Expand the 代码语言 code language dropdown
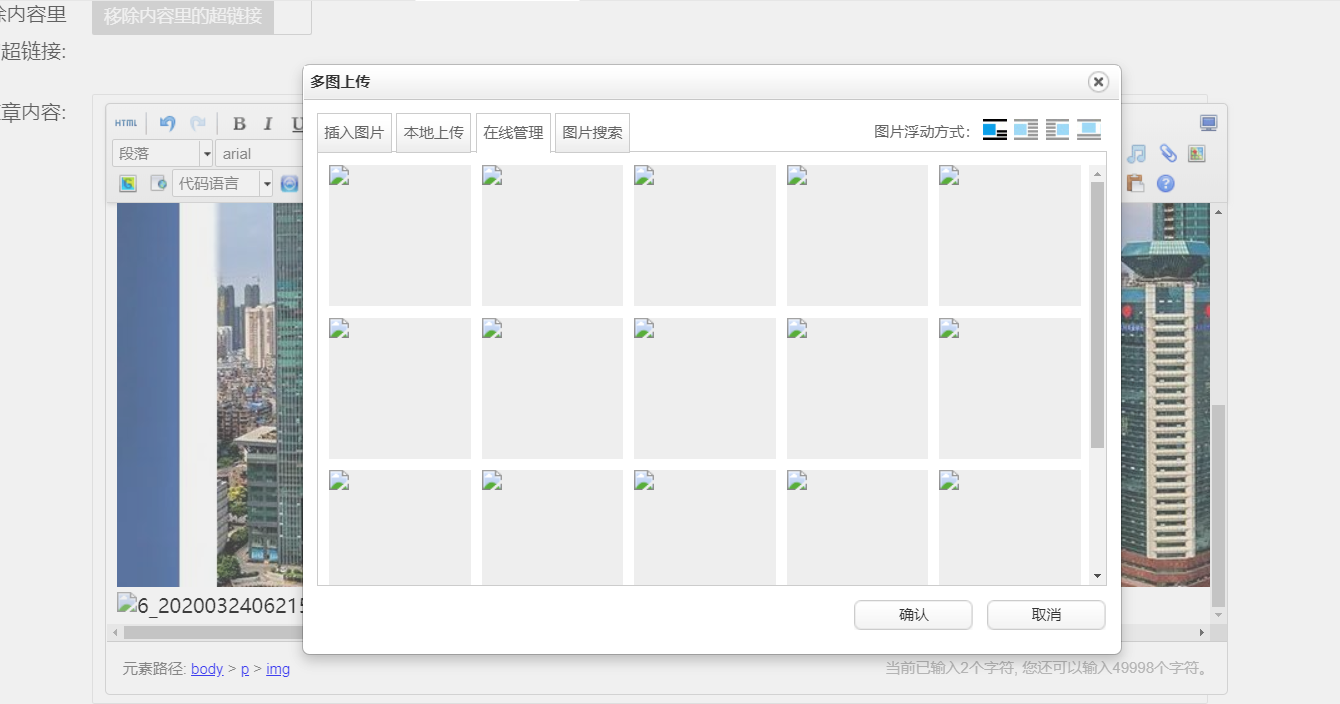 pyautogui.click(x=223, y=183)
